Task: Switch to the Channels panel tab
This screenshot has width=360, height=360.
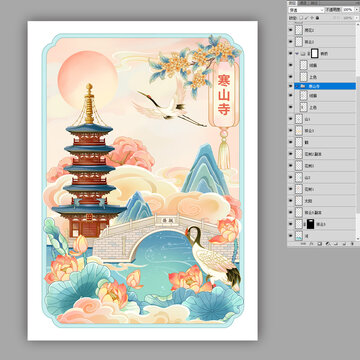Action: click(x=303, y=3)
